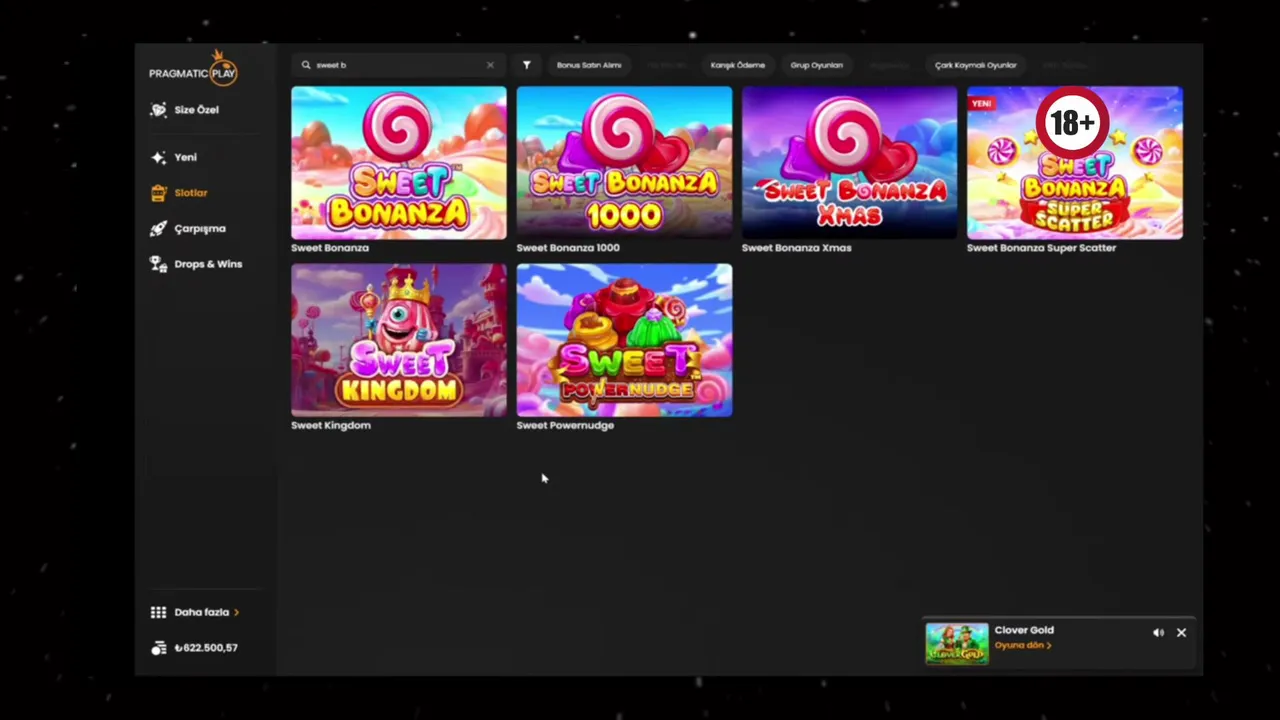Click the Oyuna dön link
Screen dimensions: 1280x720
(x=1023, y=646)
